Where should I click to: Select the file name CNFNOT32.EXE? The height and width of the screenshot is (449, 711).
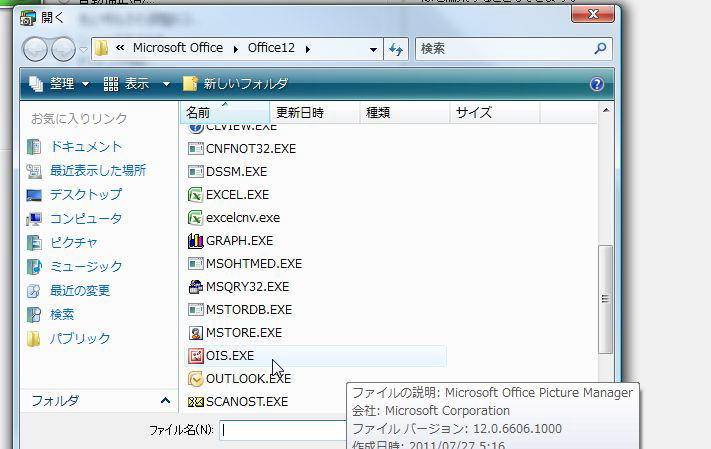(251, 149)
